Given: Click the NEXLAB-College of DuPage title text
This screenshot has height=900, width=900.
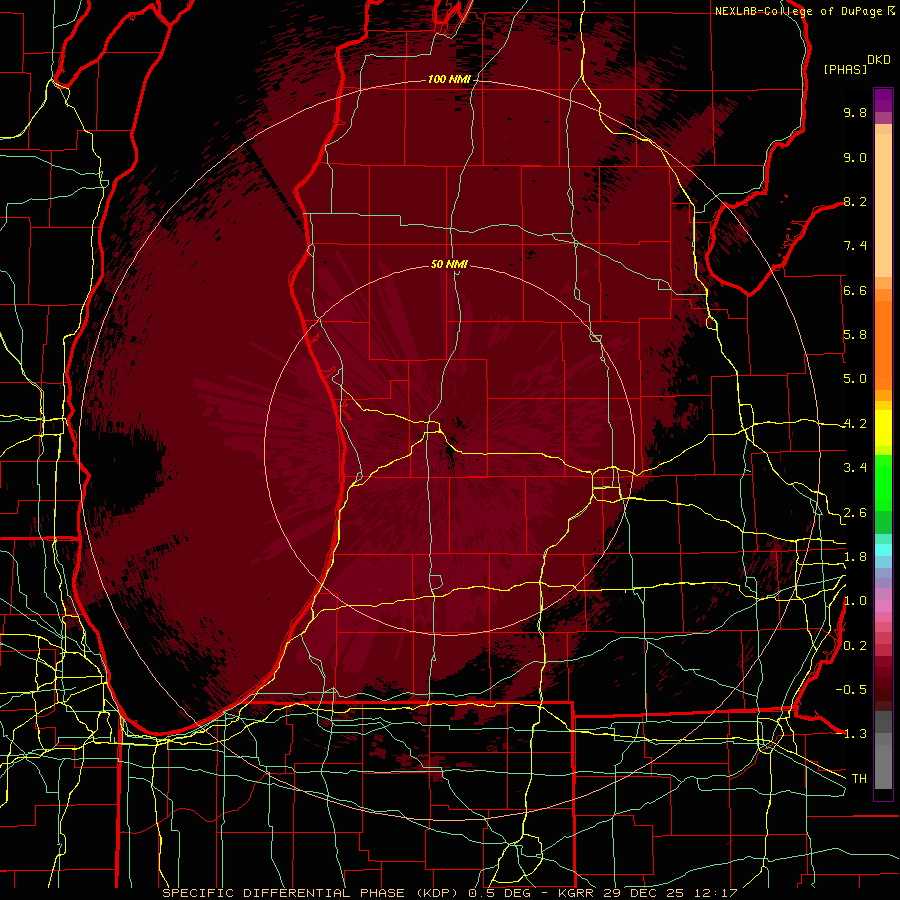Looking at the screenshot, I should (x=800, y=11).
